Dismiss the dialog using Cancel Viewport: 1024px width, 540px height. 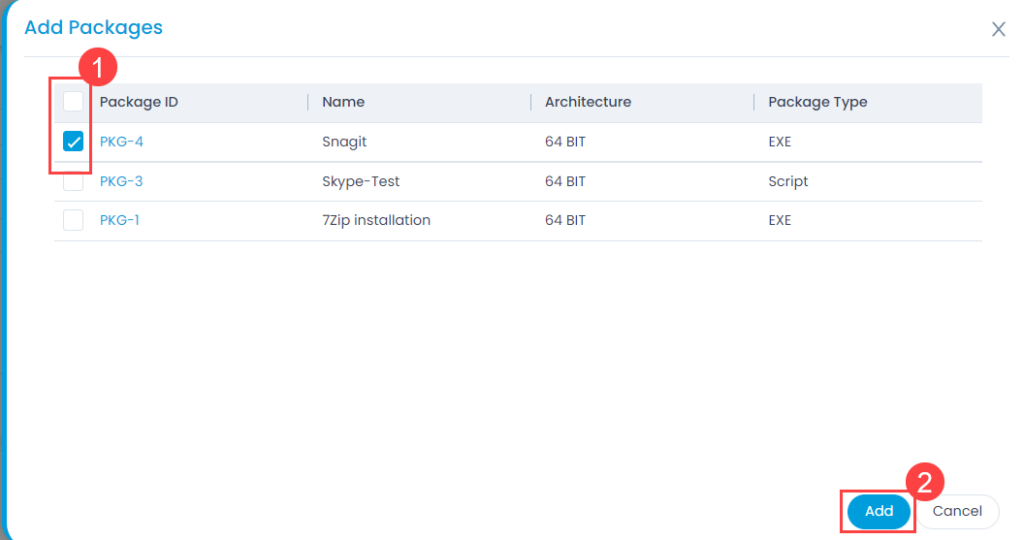tap(957, 511)
